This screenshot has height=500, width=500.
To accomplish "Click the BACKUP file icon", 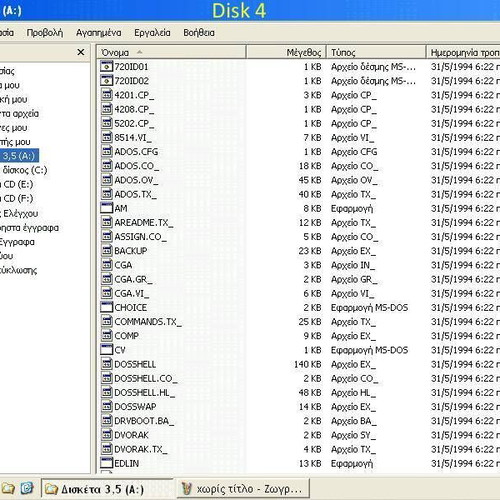I will coord(106,251).
